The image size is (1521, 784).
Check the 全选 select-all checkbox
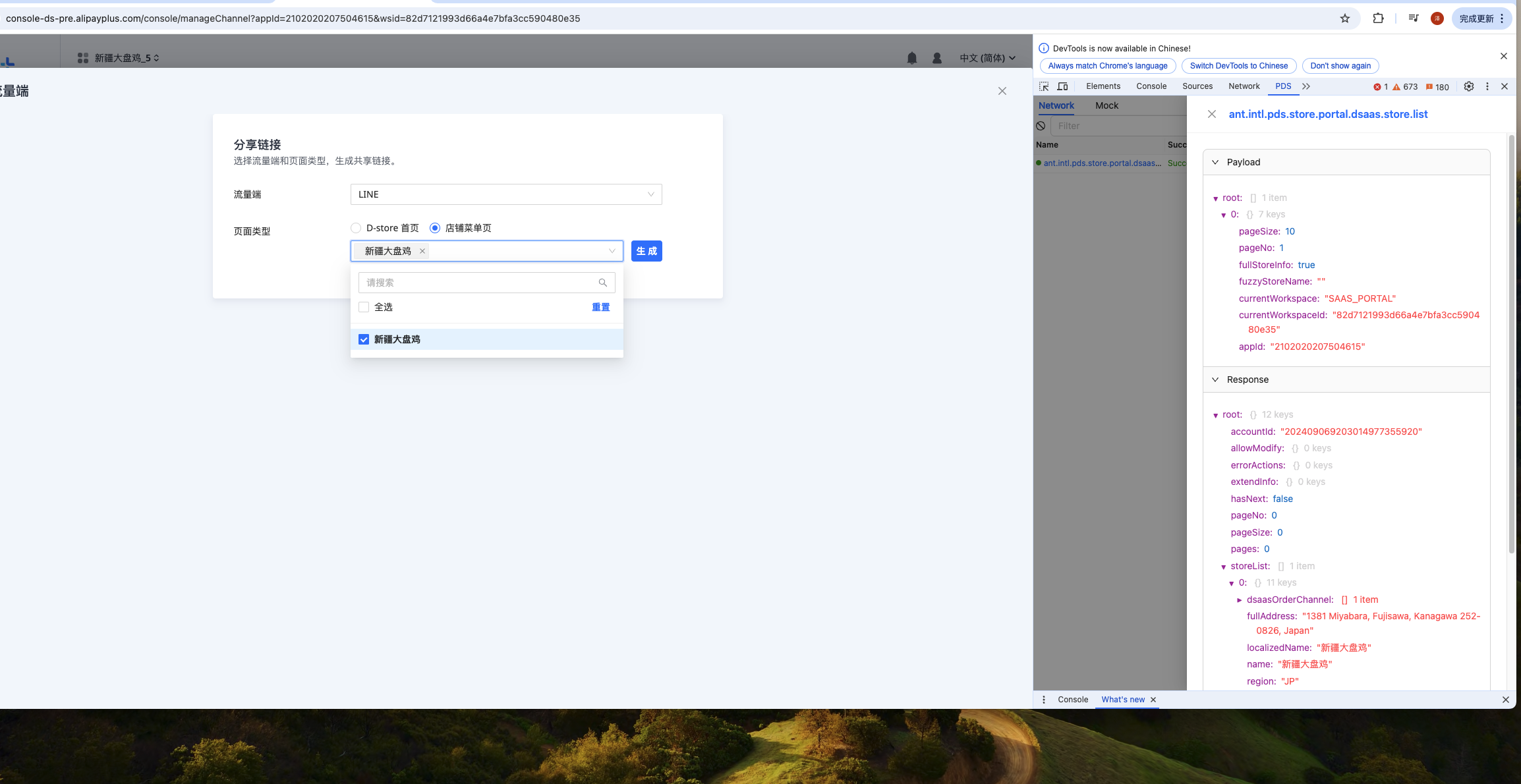364,307
